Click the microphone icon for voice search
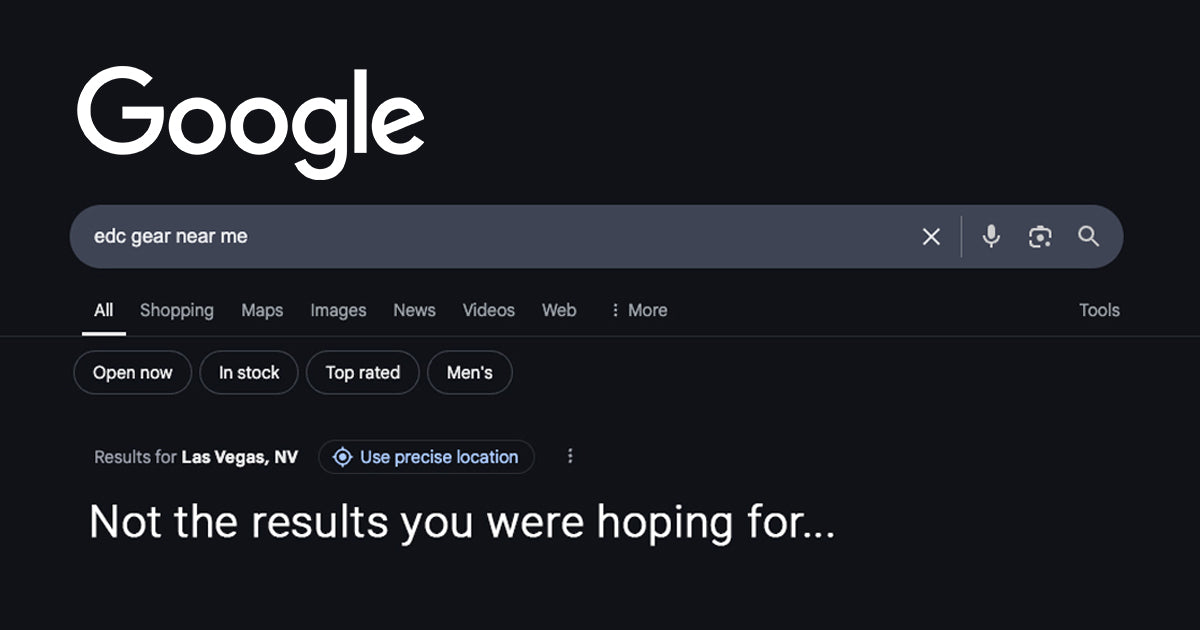Viewport: 1200px width, 630px height. pyautogui.click(x=990, y=237)
